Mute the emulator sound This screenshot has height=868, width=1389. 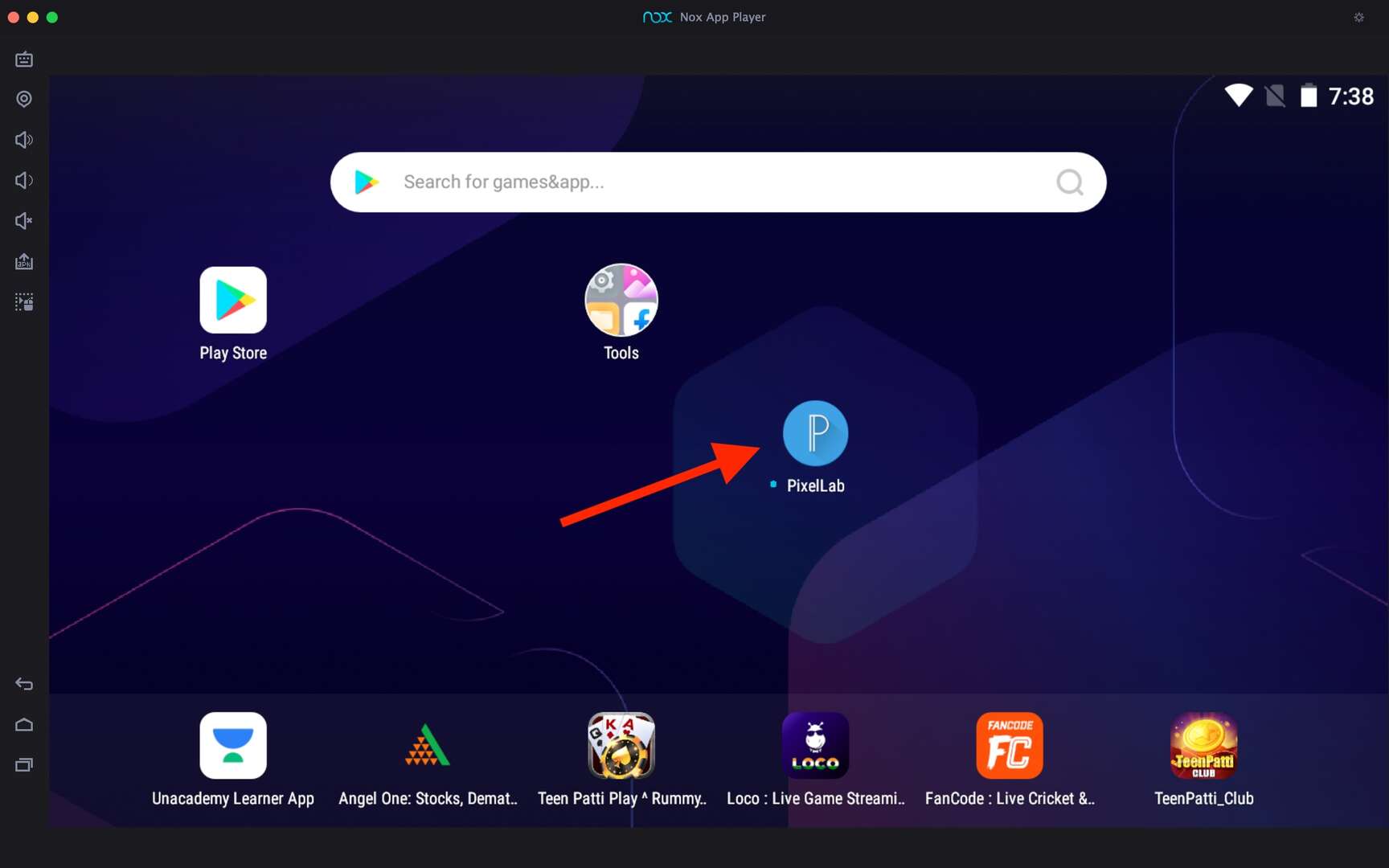click(23, 221)
